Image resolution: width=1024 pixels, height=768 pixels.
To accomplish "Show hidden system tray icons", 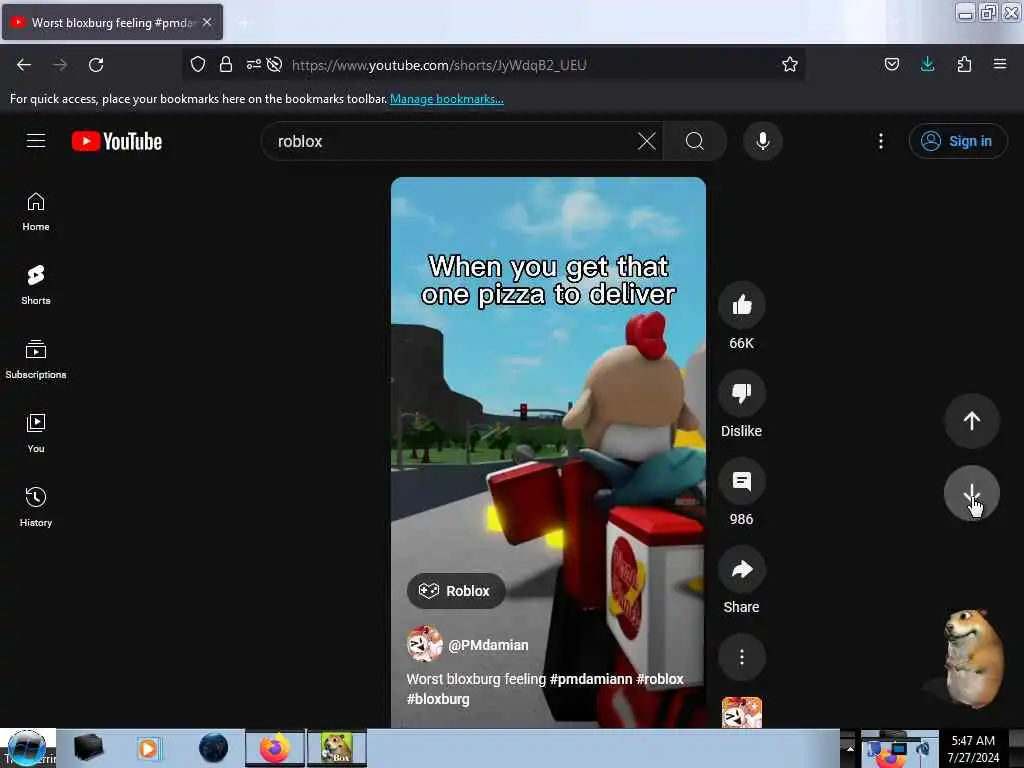I will 850,748.
